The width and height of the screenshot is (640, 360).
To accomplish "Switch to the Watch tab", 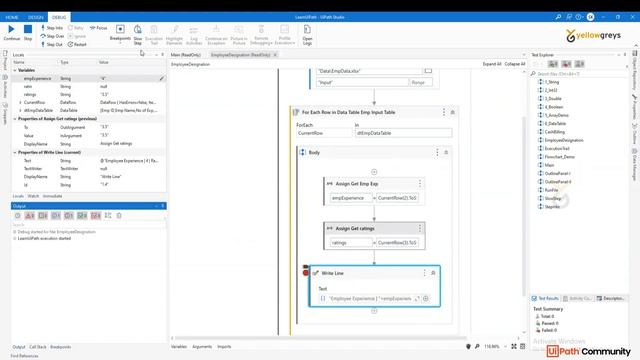I will 33,196.
